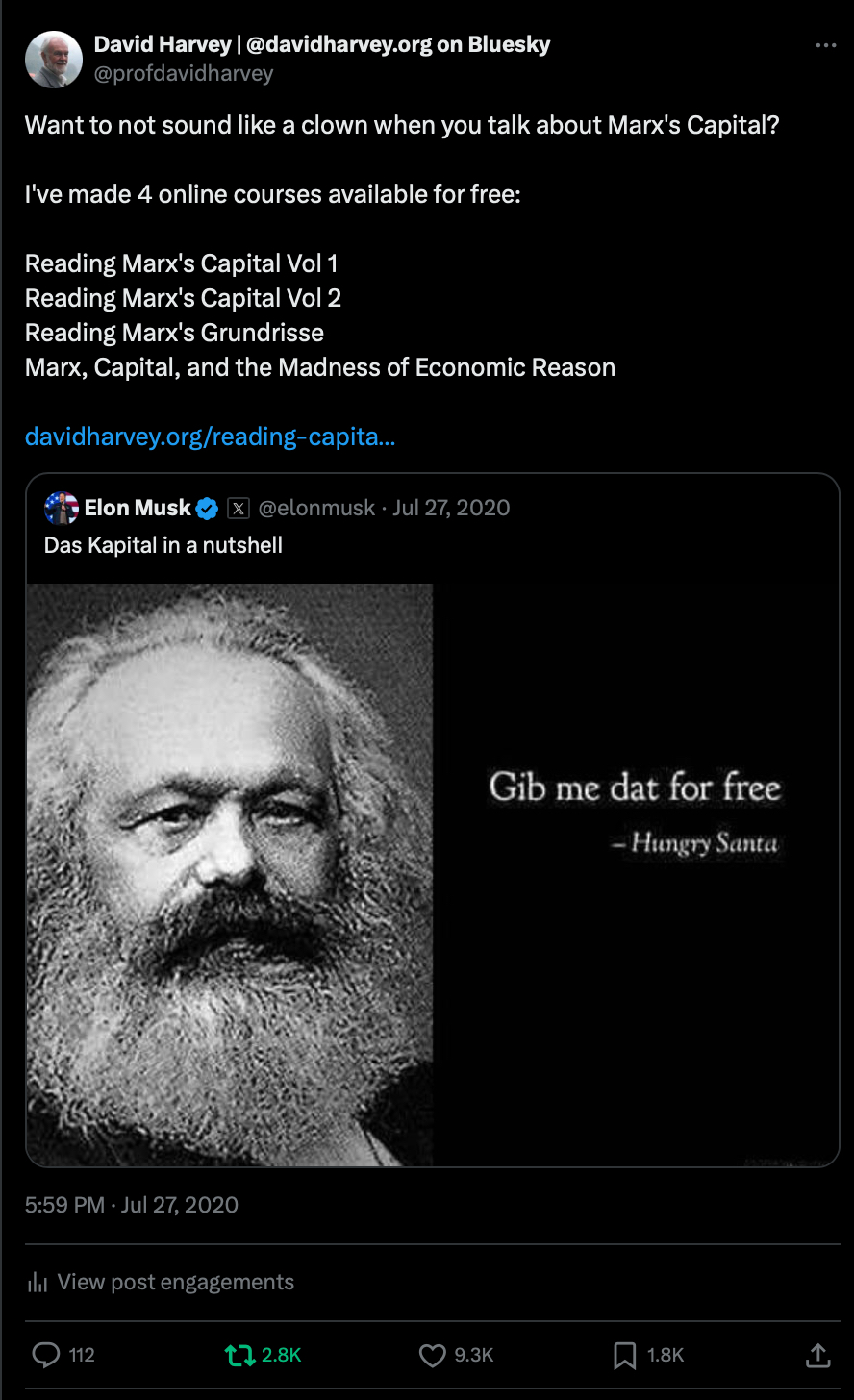Click the X affiliation badge icon

tap(239, 508)
